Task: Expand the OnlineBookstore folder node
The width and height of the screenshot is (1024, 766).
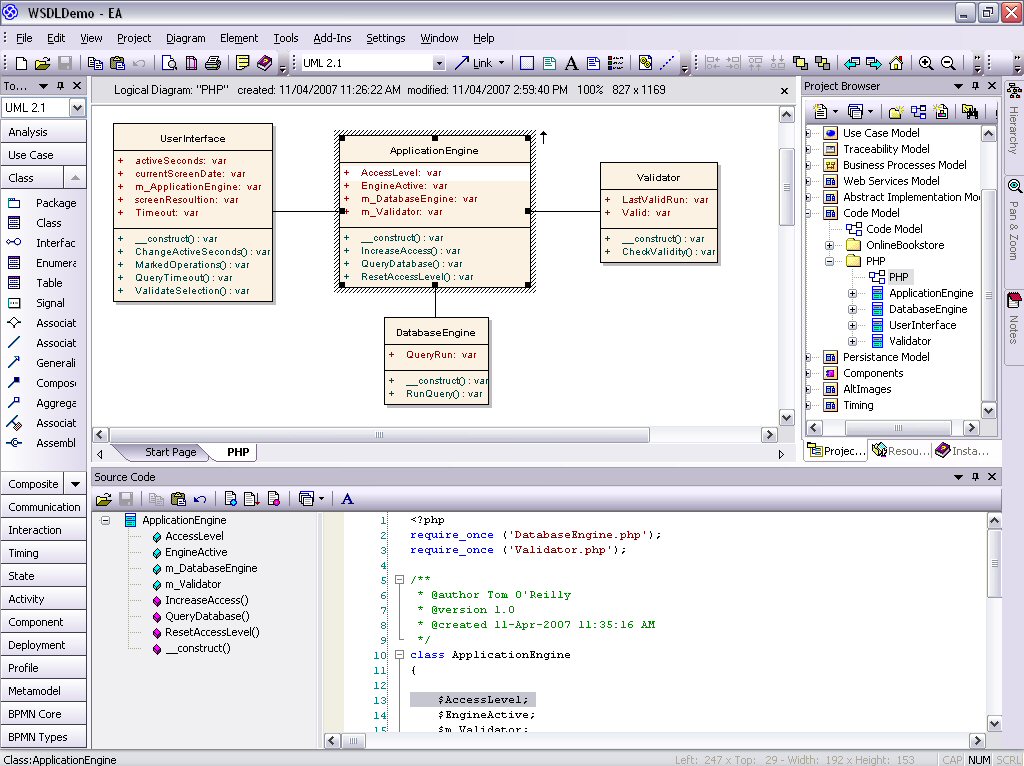Action: [829, 246]
